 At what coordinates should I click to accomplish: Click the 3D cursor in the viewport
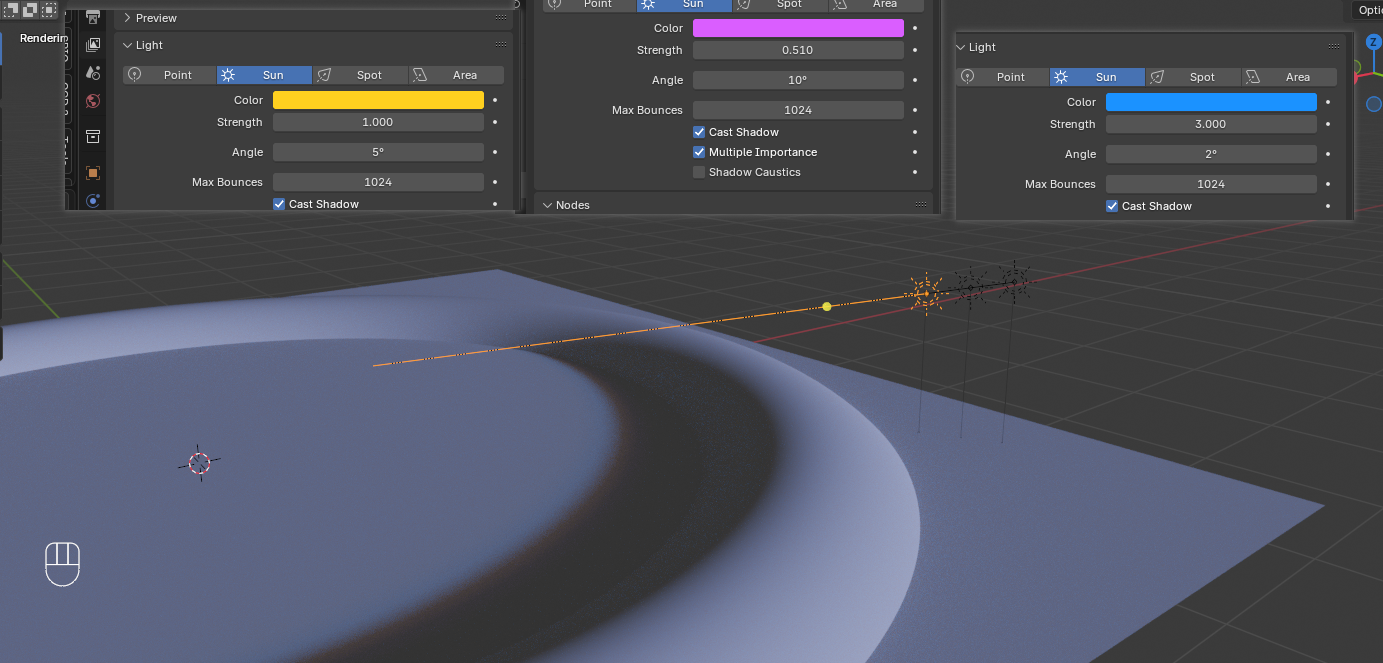(x=200, y=463)
